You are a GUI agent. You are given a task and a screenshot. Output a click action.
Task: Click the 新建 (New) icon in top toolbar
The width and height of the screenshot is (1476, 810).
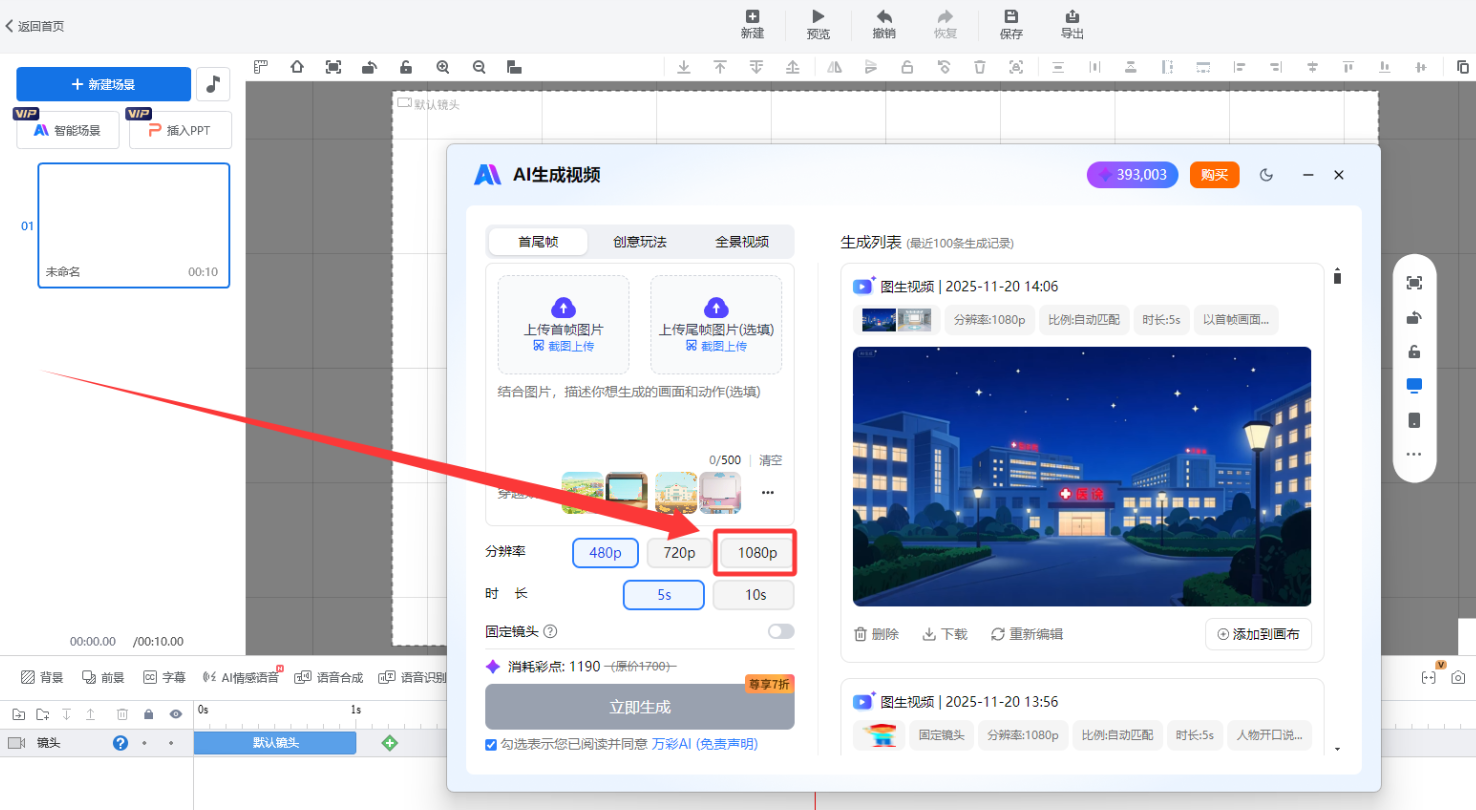click(752, 17)
